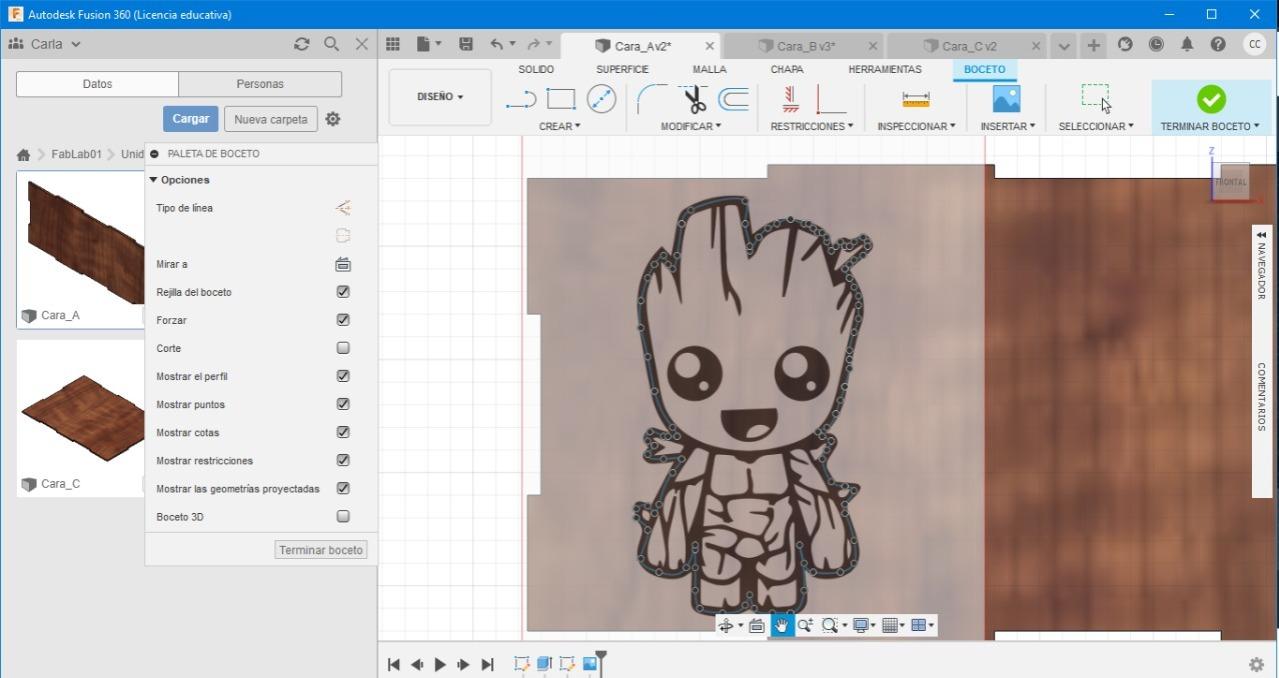Enable the Boceto 3D checkbox
Viewport: 1279px width, 678px height.
(343, 517)
